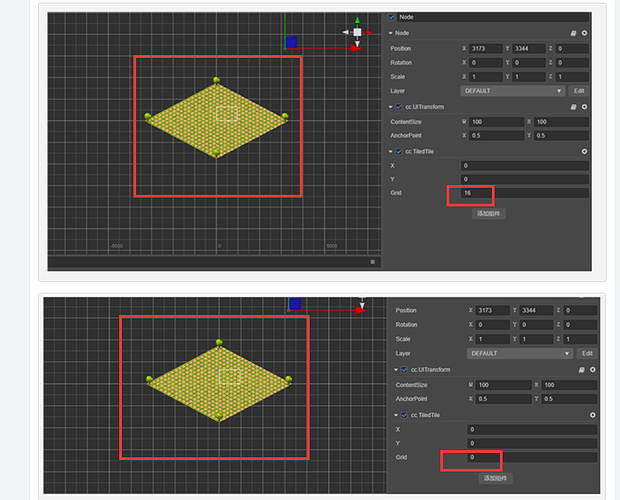Disable cc.UITransform component checkbox, lower screenshot
This screenshot has height=500, width=620.
point(404,370)
